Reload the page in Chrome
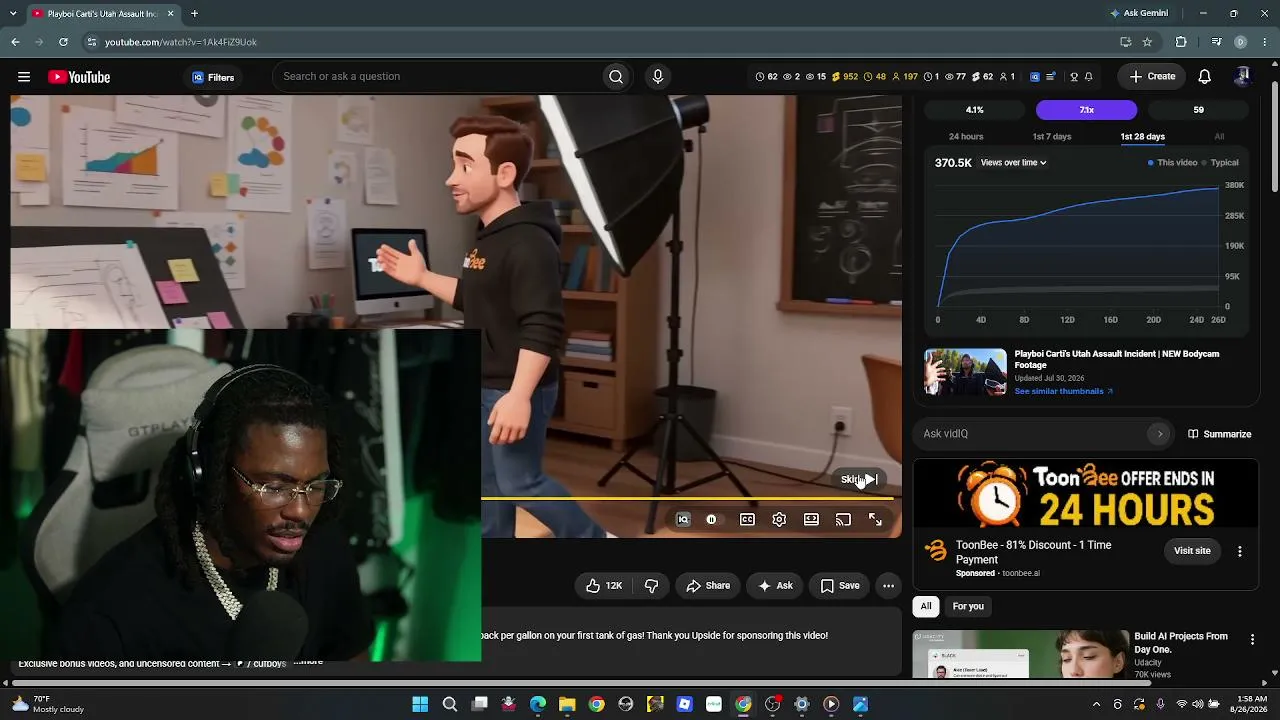 [63, 42]
